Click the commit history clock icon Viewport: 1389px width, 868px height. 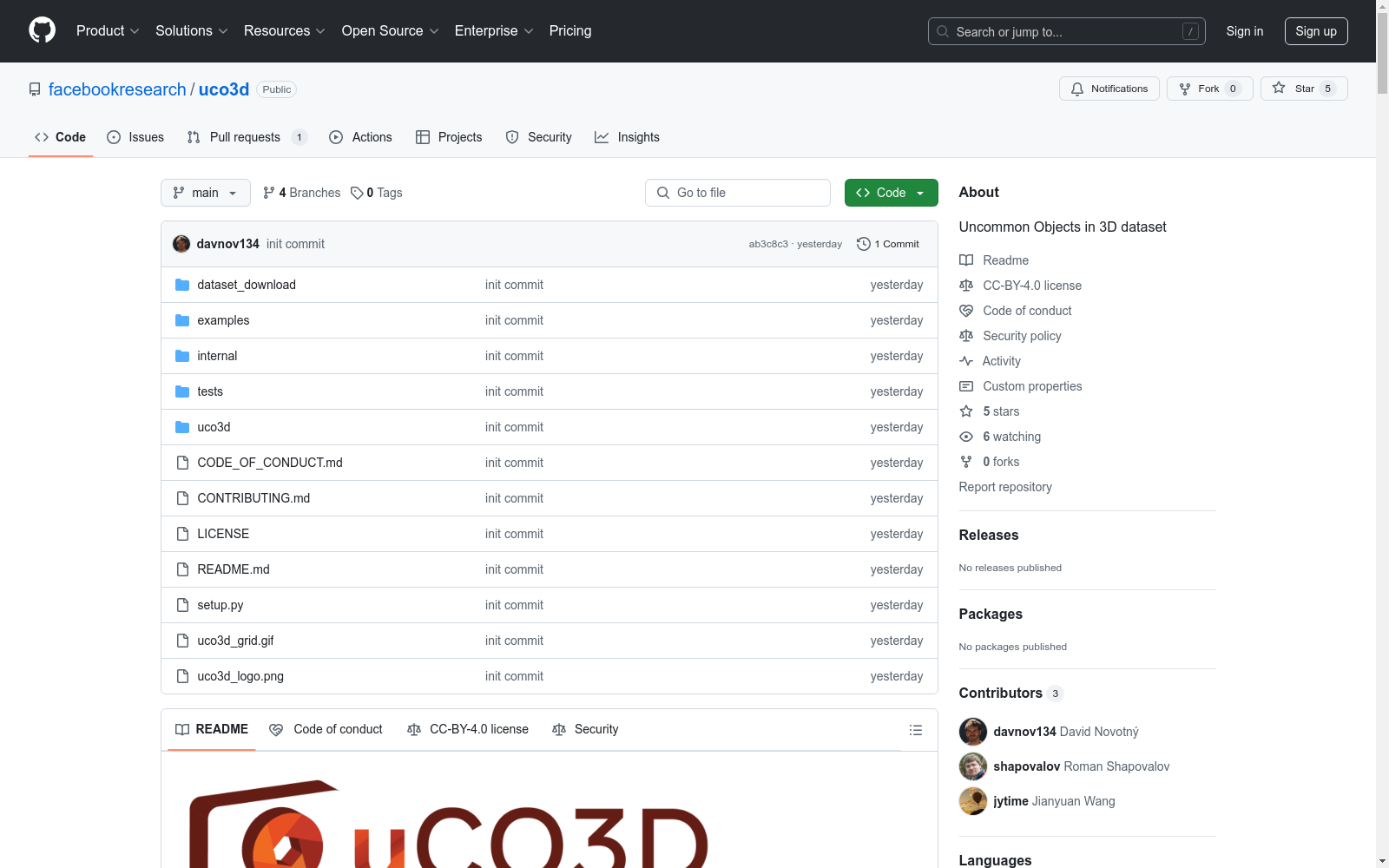pos(863,244)
